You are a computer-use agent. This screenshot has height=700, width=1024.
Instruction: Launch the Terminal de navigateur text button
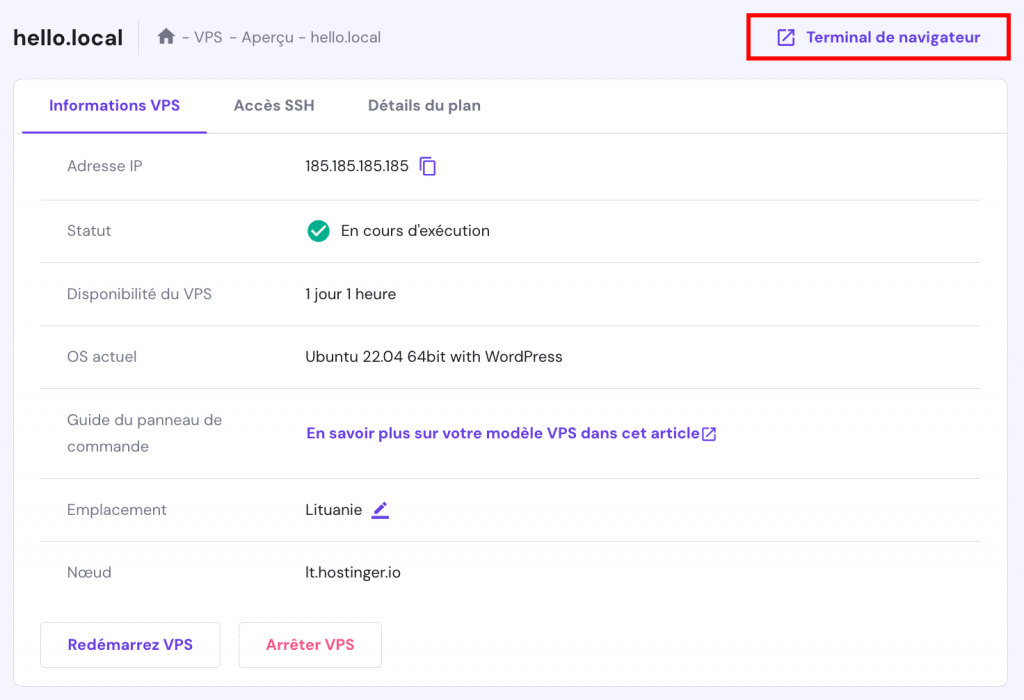[x=893, y=38]
